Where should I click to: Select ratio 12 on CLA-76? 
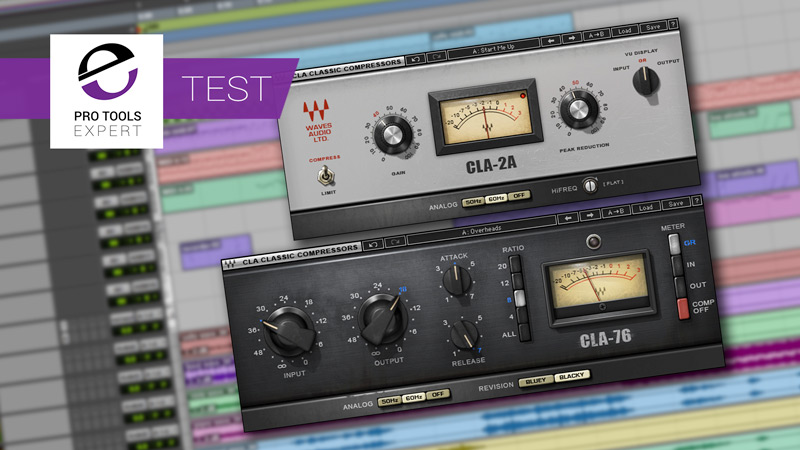click(517, 281)
